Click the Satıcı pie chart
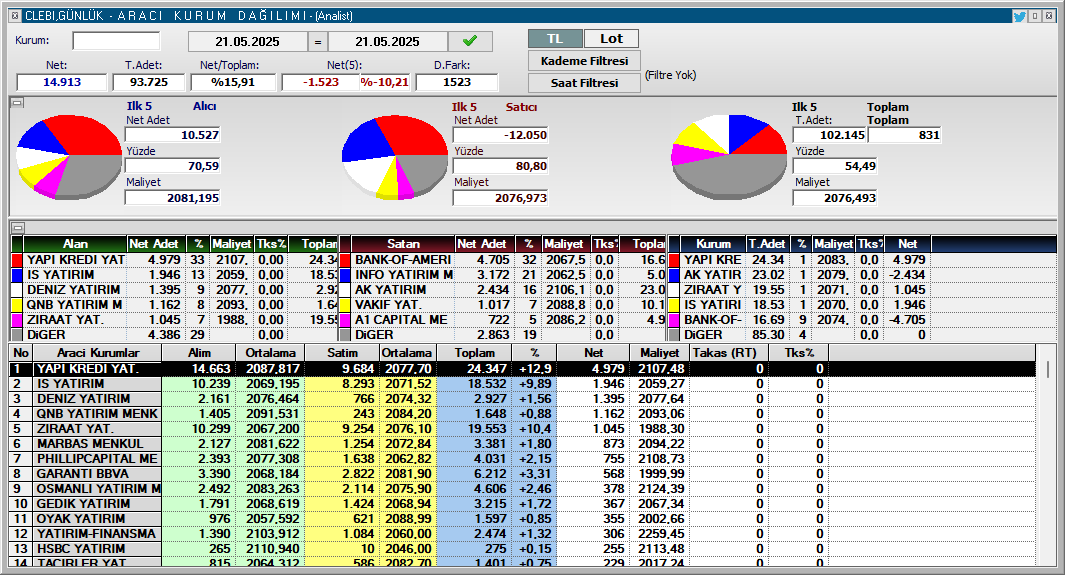Viewport: 1065px width, 575px height. (x=395, y=157)
